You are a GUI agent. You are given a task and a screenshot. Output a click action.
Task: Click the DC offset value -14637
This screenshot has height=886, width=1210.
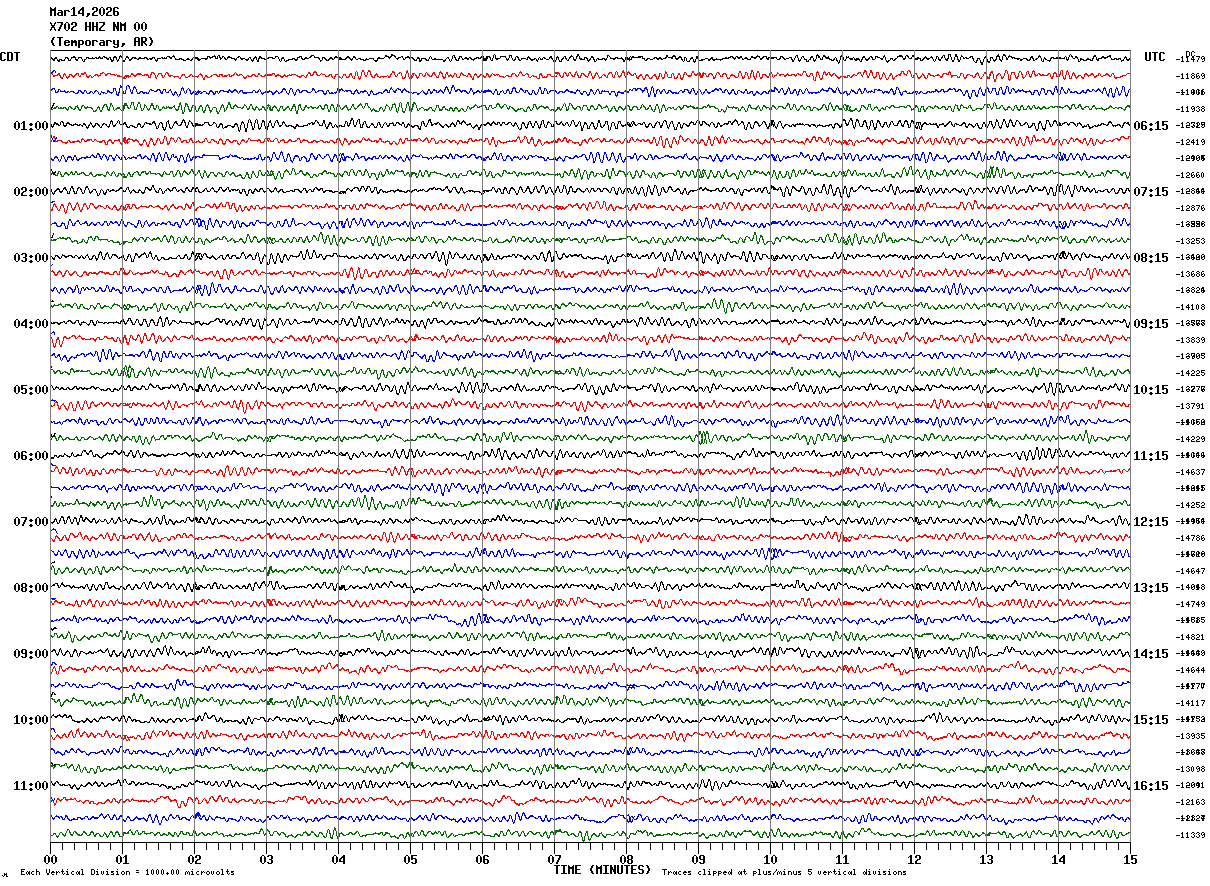[1190, 472]
